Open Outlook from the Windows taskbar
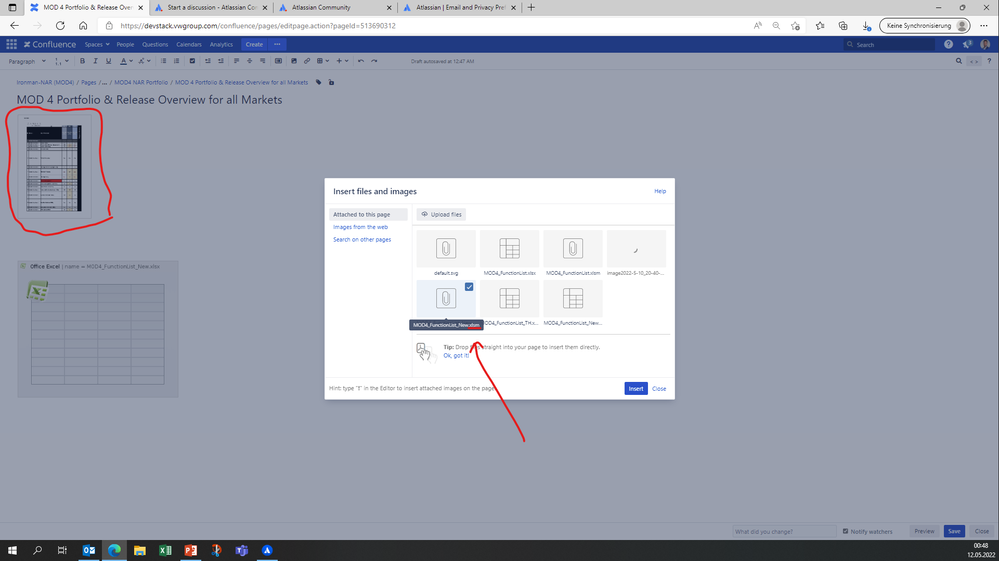 pos(89,550)
